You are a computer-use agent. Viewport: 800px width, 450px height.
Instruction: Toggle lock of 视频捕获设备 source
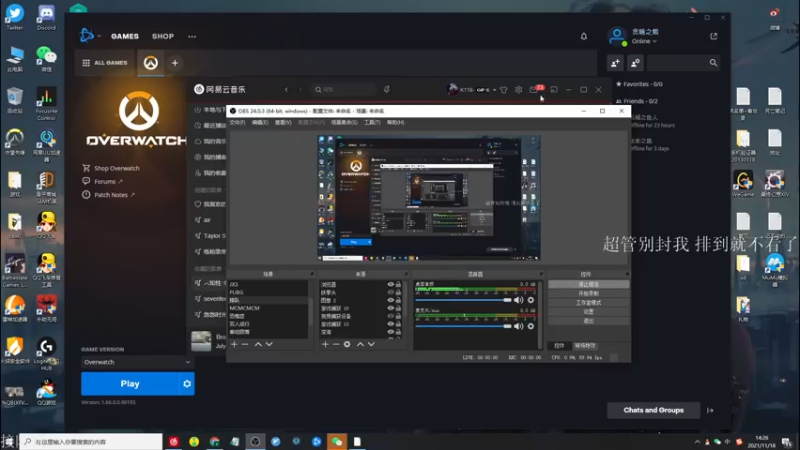pyautogui.click(x=398, y=316)
